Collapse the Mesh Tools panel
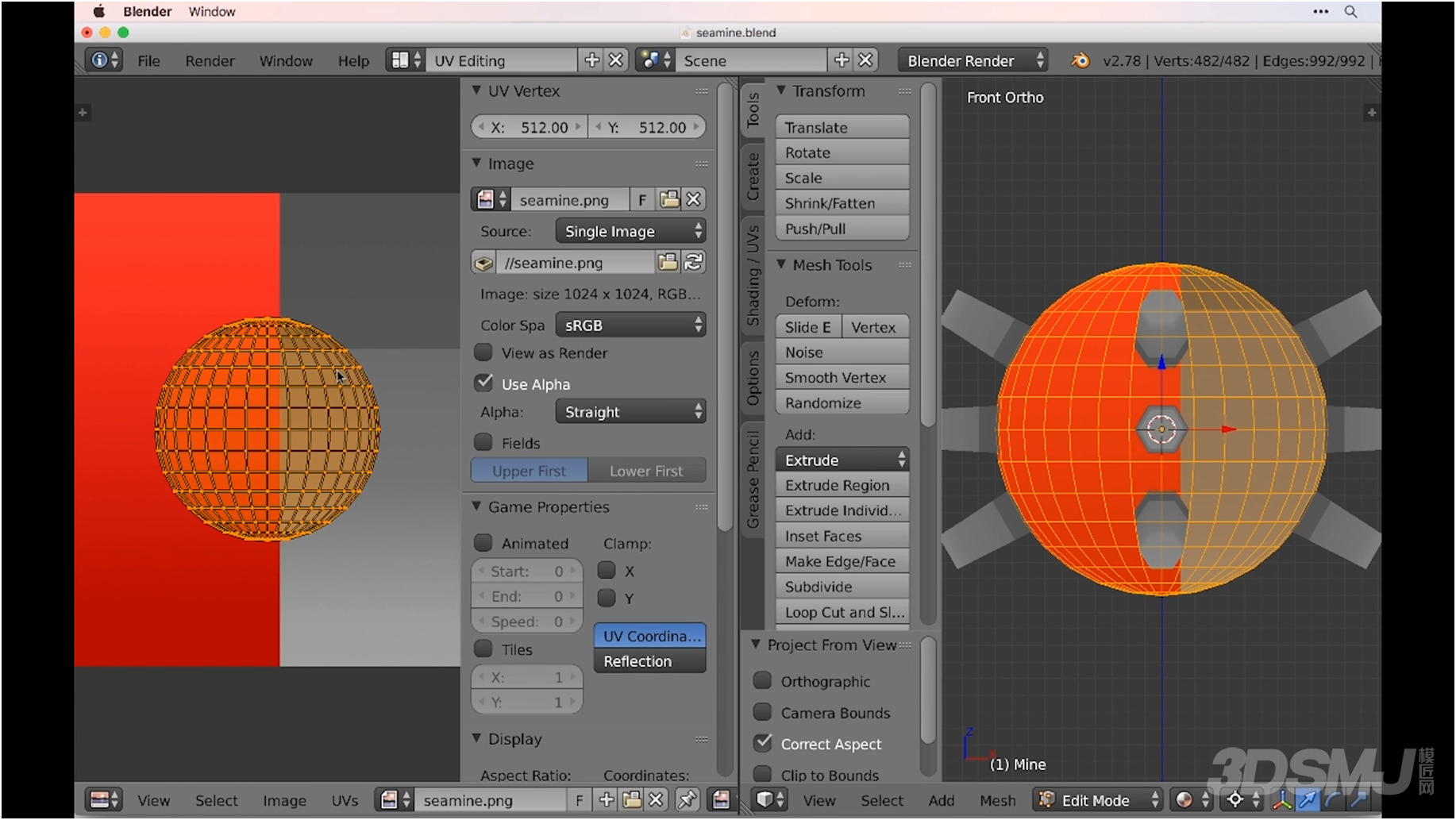Screen dimensions: 1456x820 [x=781, y=264]
